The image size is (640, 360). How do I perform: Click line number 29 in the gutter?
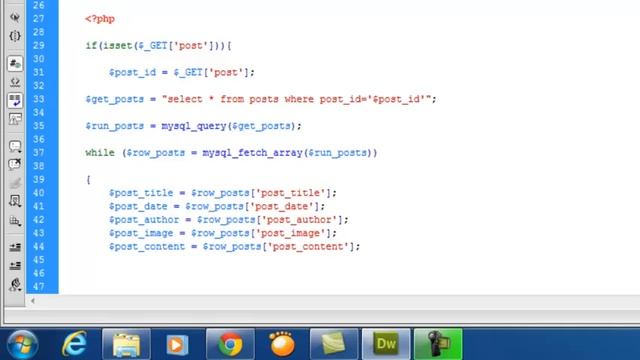pos(39,46)
